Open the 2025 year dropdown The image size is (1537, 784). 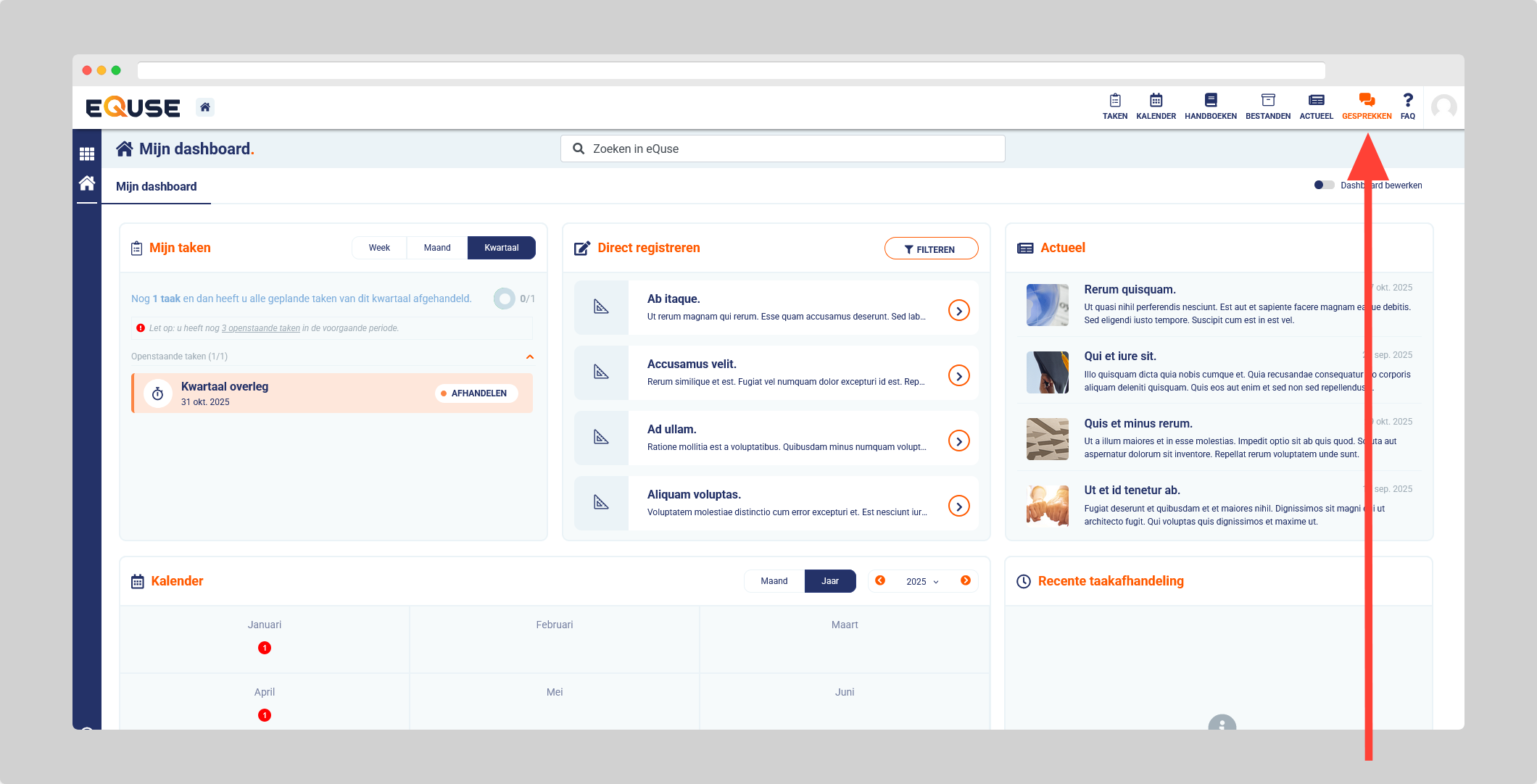click(x=921, y=581)
